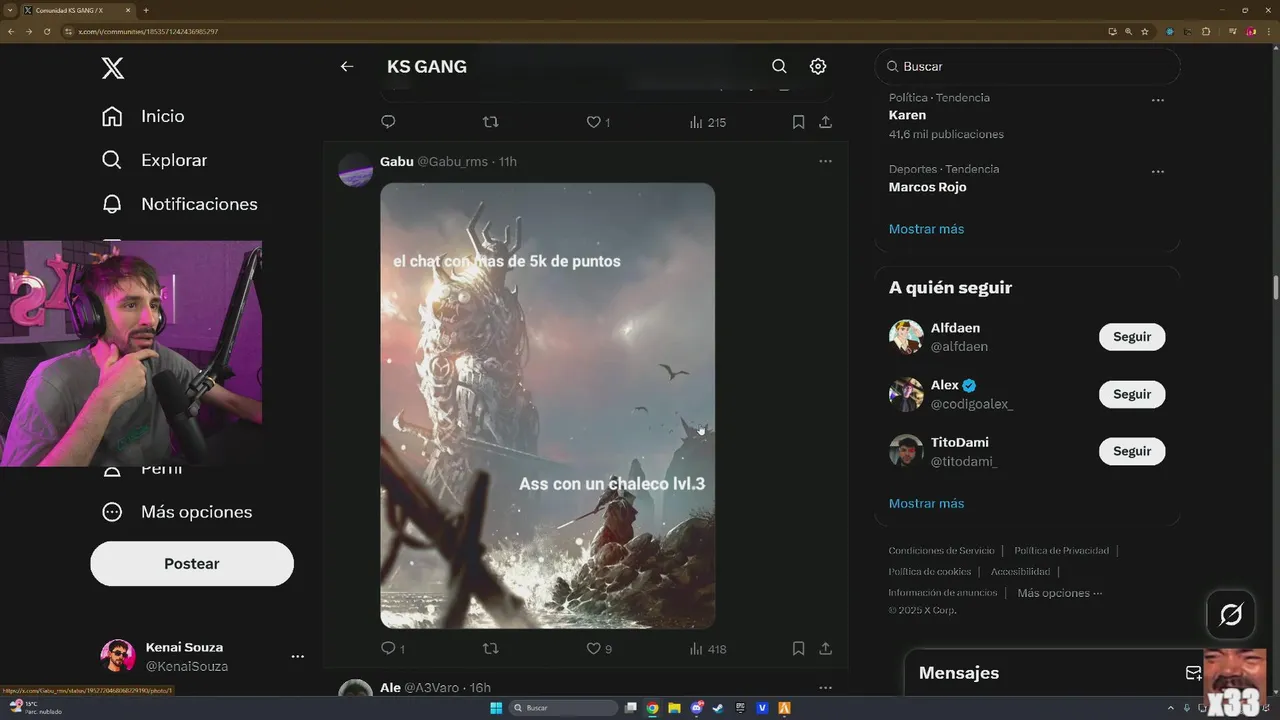Viewport: 1280px width, 720px height.
Task: Open Información de anuncios link
Action: tap(943, 593)
